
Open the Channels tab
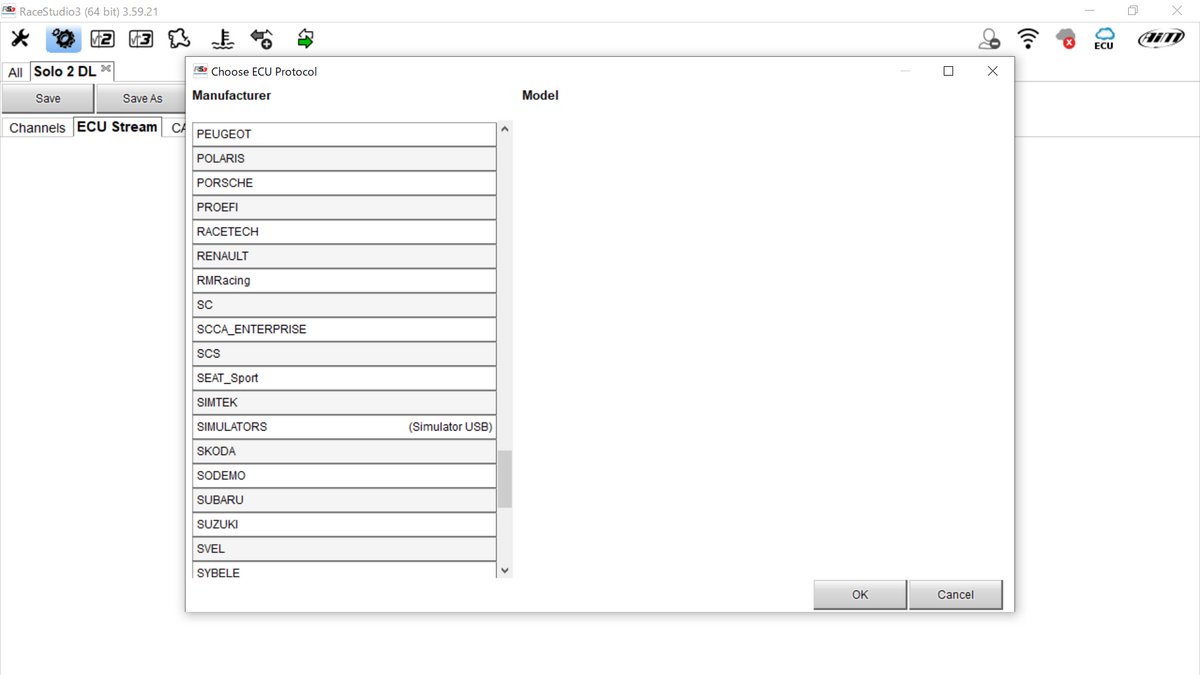37,127
